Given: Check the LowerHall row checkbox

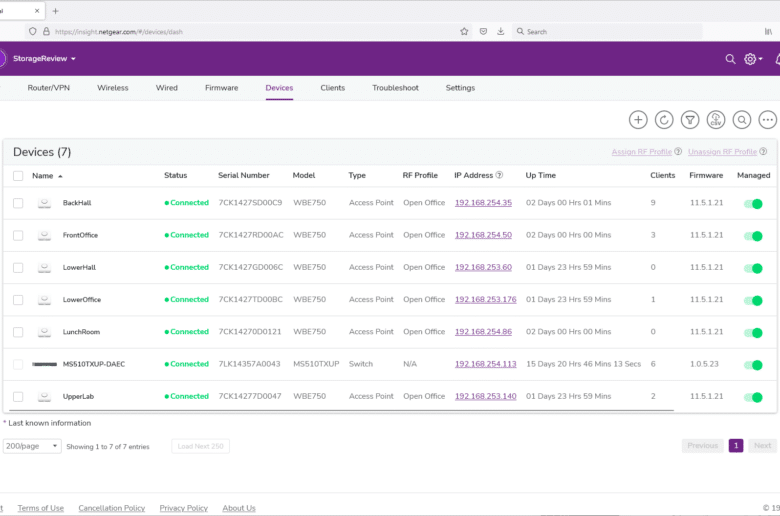Looking at the screenshot, I should point(18,268).
